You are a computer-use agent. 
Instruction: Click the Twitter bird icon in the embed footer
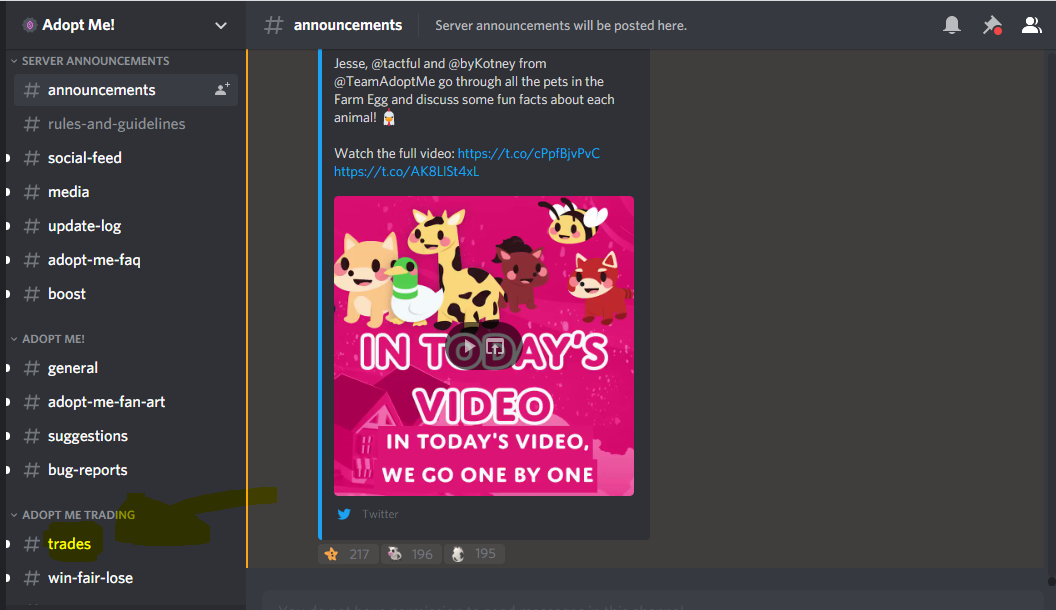(x=344, y=514)
